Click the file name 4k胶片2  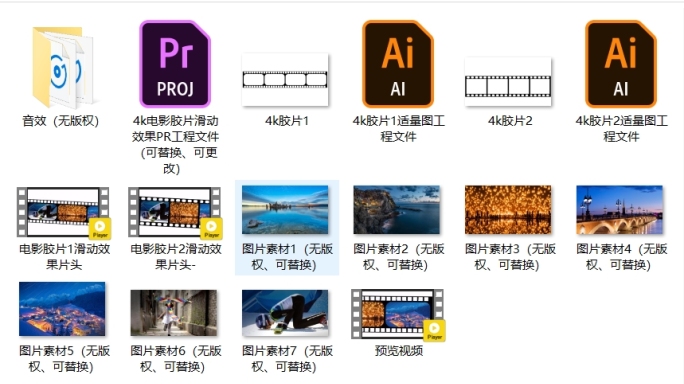[x=510, y=121]
